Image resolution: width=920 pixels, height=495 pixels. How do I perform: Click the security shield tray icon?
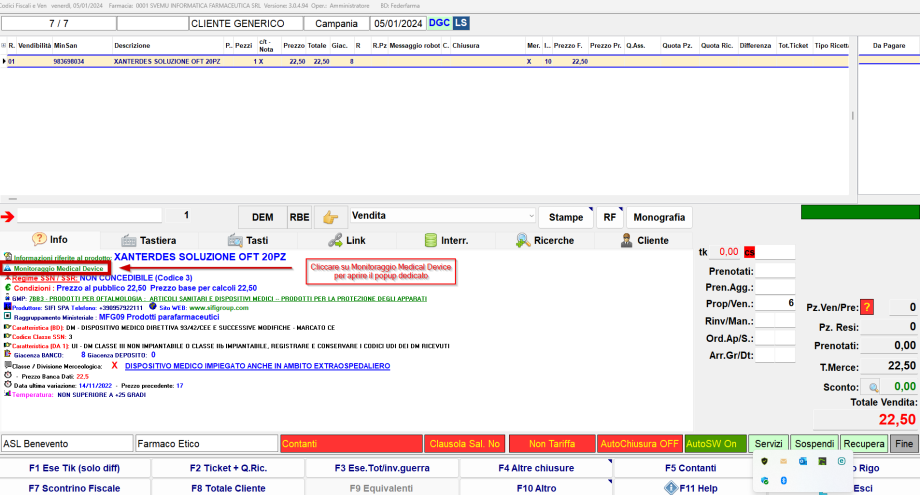(x=765, y=461)
